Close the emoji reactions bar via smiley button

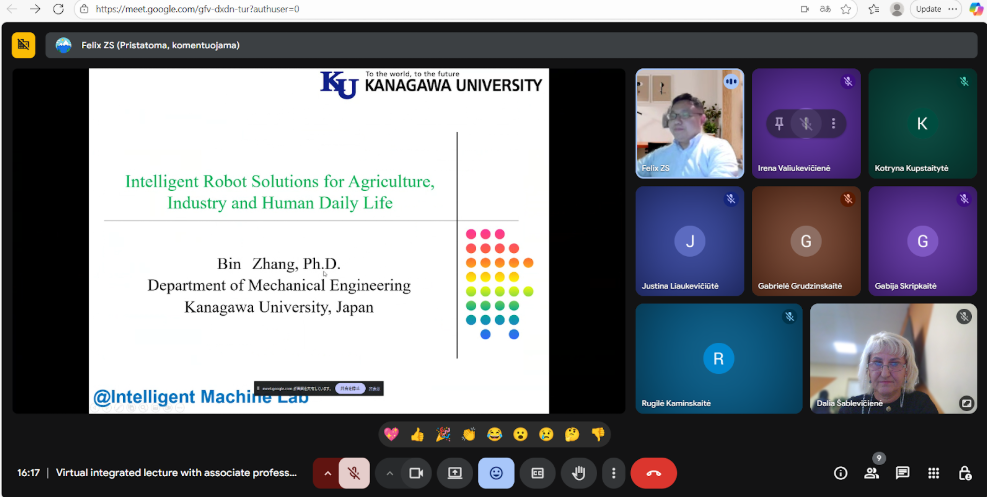pyautogui.click(x=496, y=473)
